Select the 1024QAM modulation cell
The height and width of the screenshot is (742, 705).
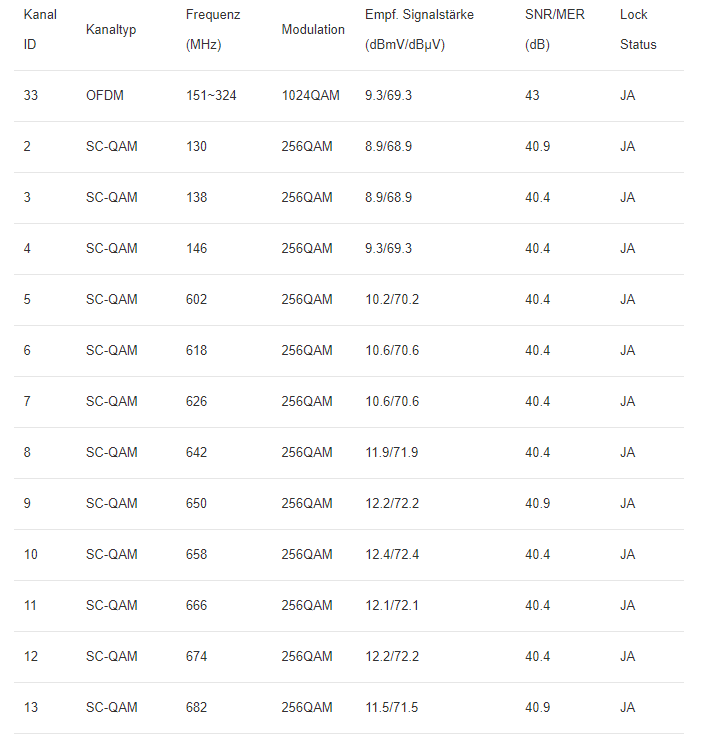(x=310, y=95)
